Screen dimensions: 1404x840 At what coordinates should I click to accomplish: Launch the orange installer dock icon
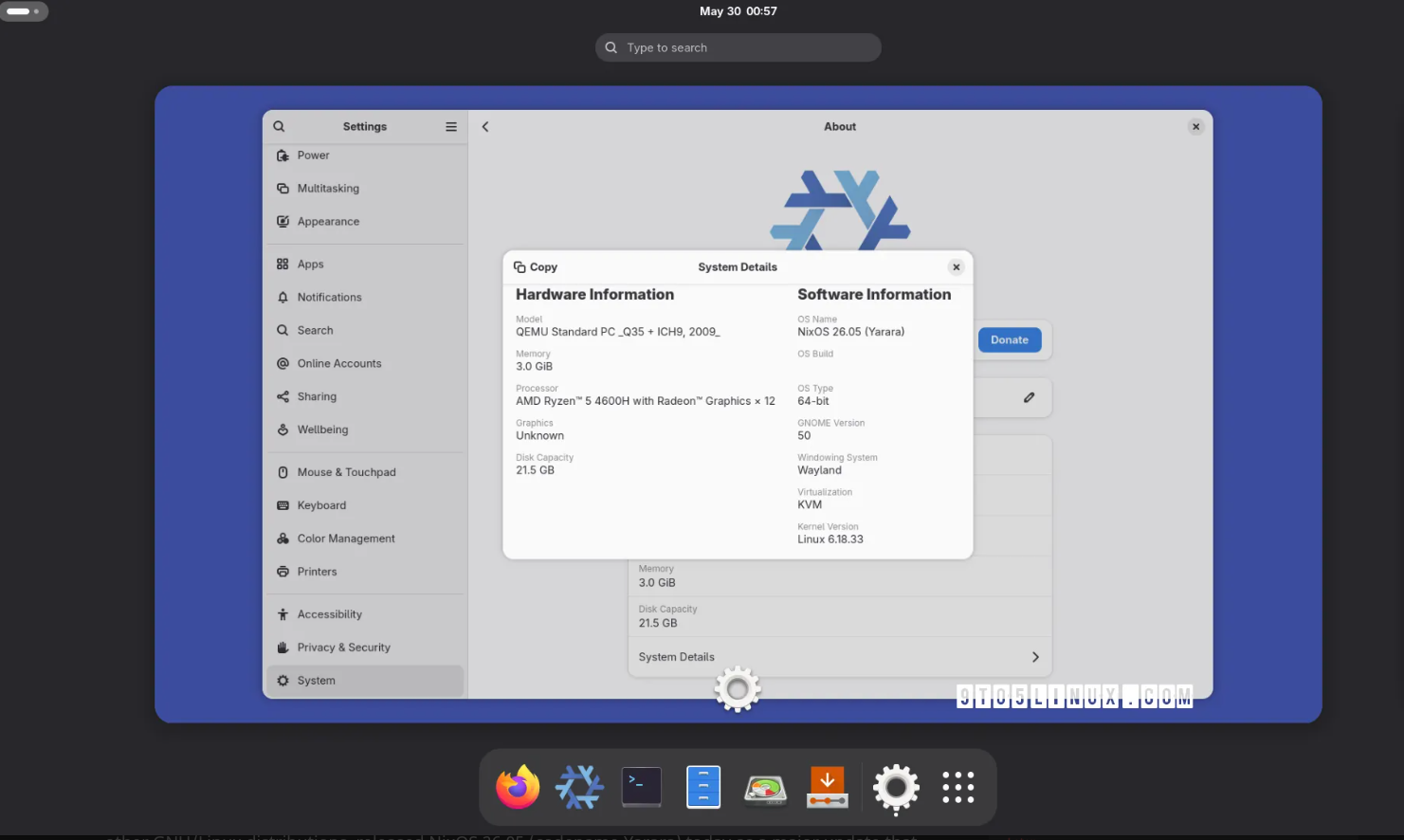click(x=828, y=787)
